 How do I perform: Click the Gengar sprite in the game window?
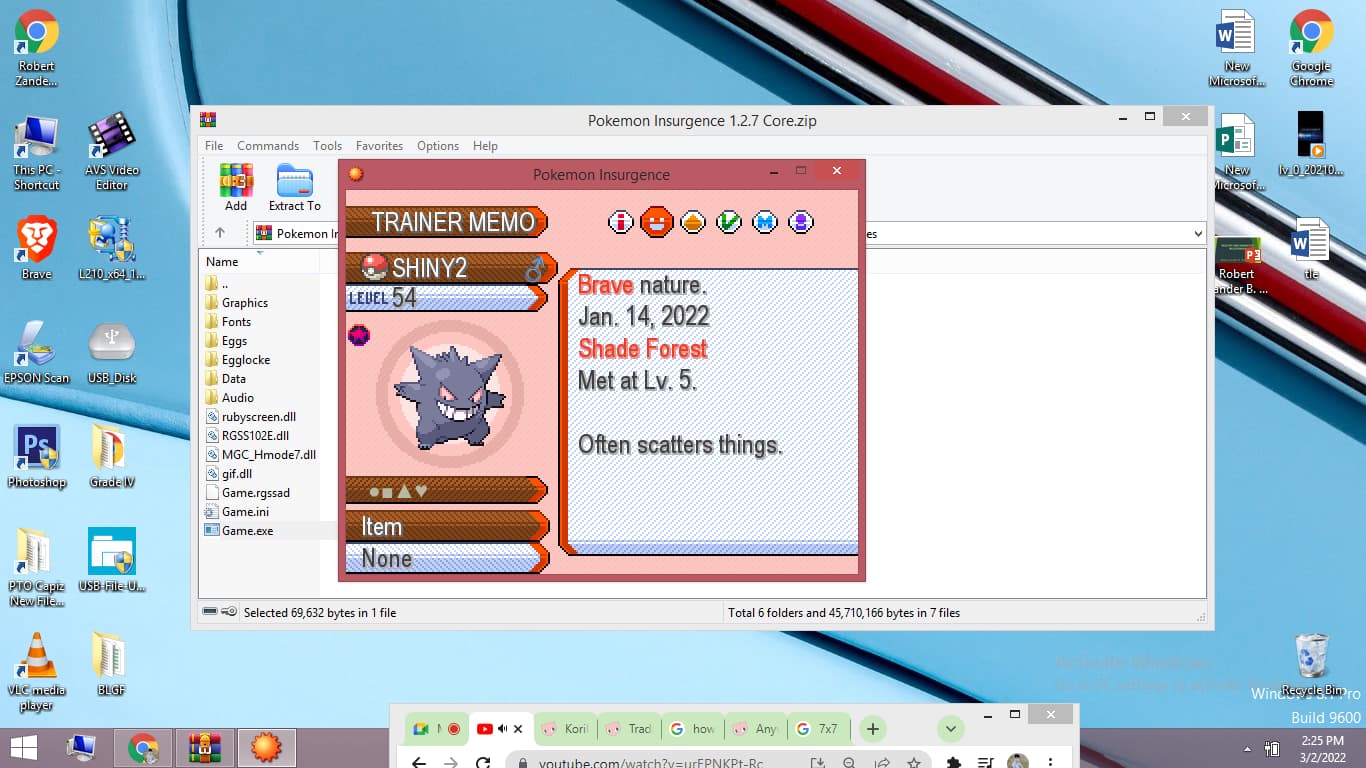[449, 397]
